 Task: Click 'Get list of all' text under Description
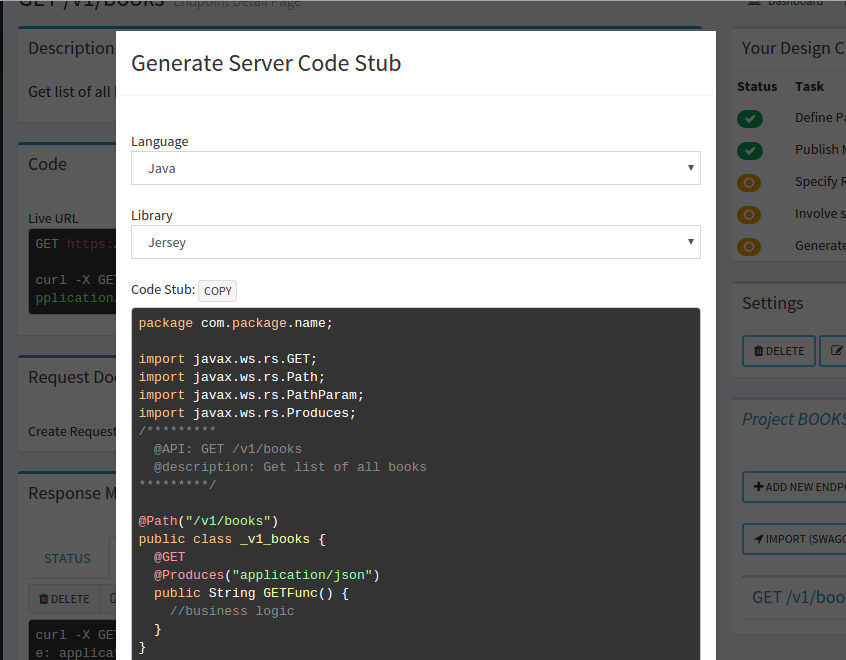[x=69, y=92]
